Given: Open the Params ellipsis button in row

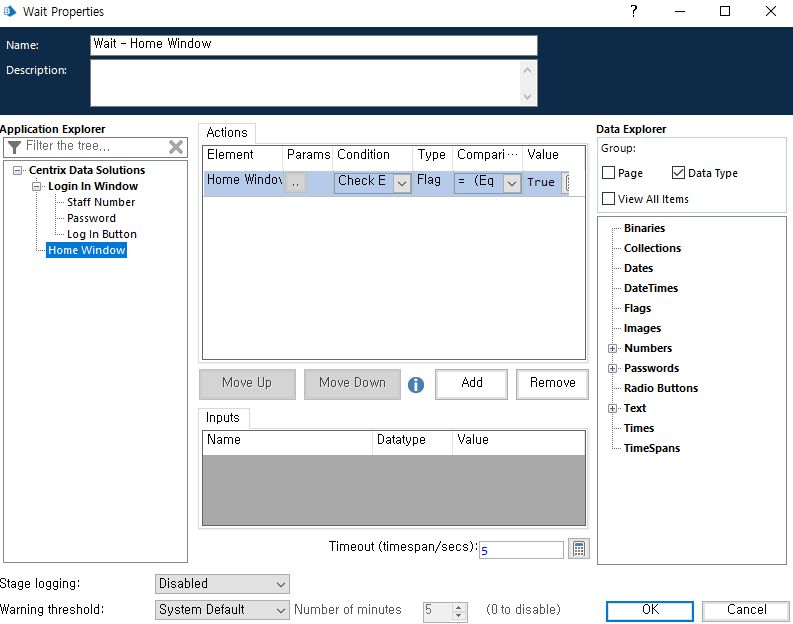Looking at the screenshot, I should pos(296,182).
